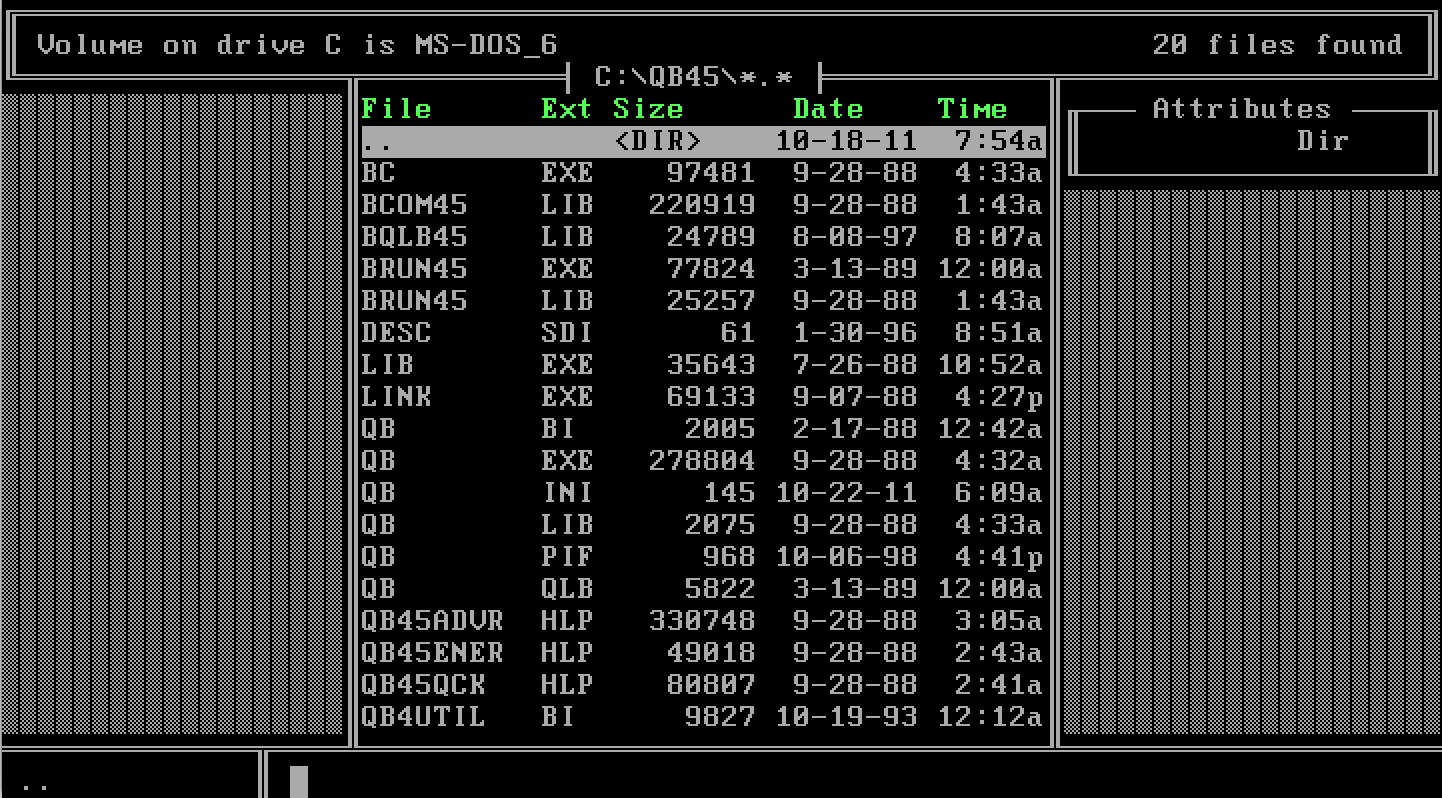This screenshot has width=1442, height=798.
Task: Select the QB4UTIL BI file row
Action: [x=703, y=717]
